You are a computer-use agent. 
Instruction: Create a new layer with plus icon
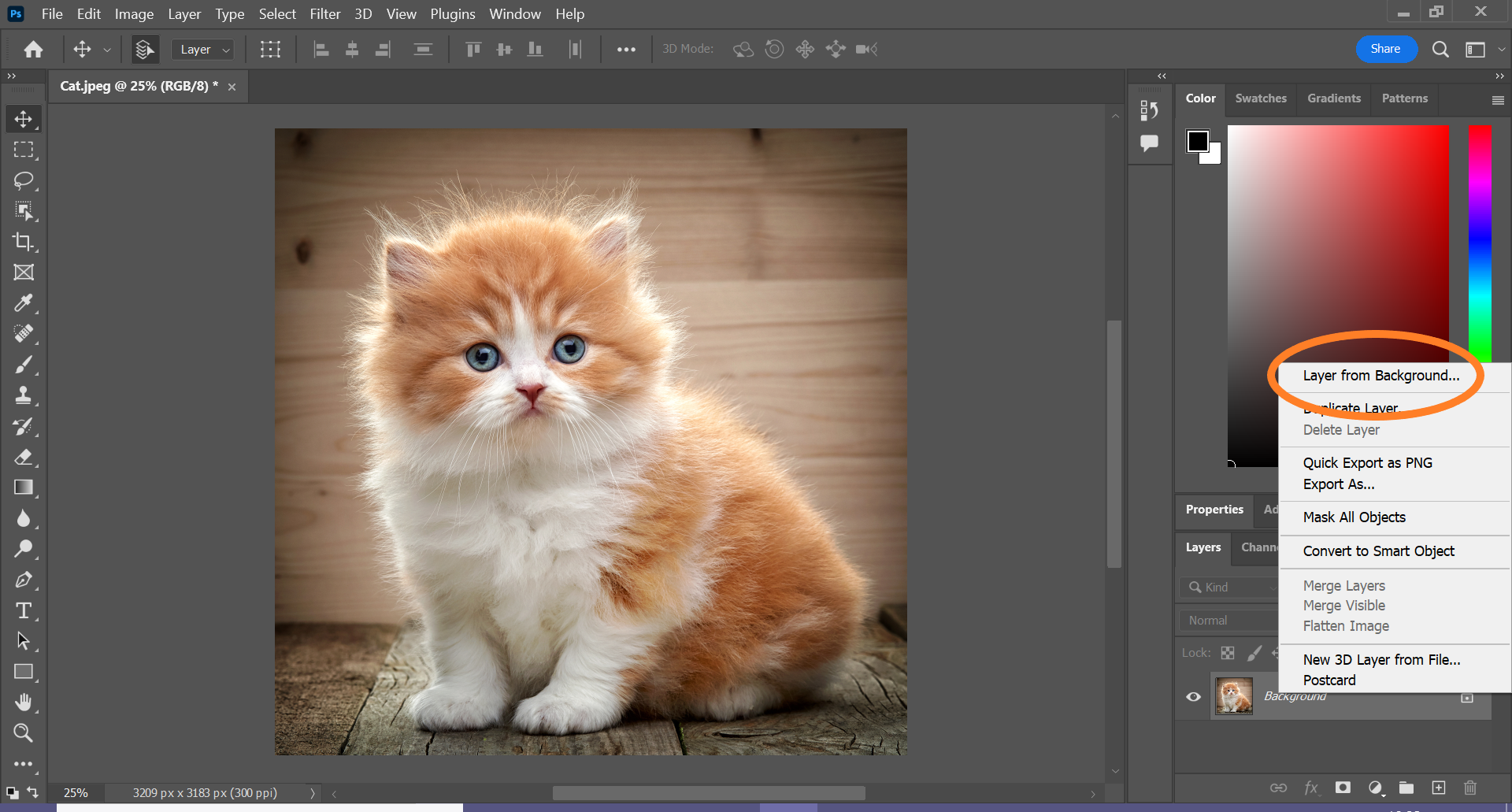pos(1439,788)
